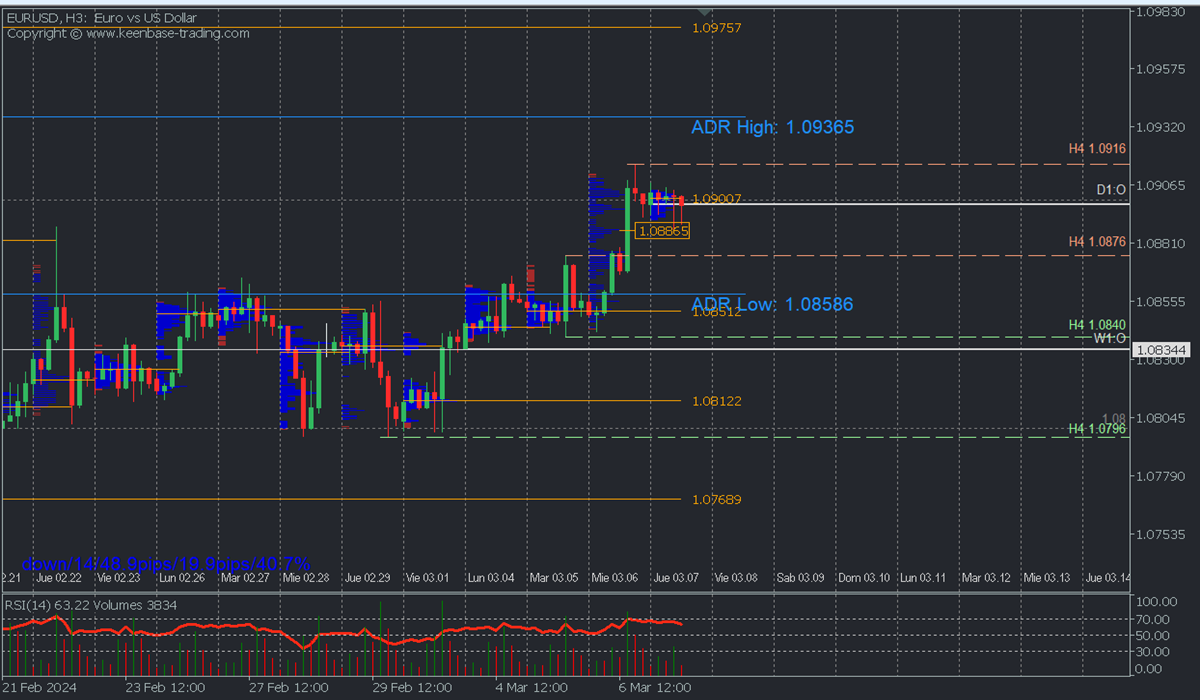Screen dimensions: 1200x700
Task: Select the D1:O daily open label
Action: (1110, 189)
